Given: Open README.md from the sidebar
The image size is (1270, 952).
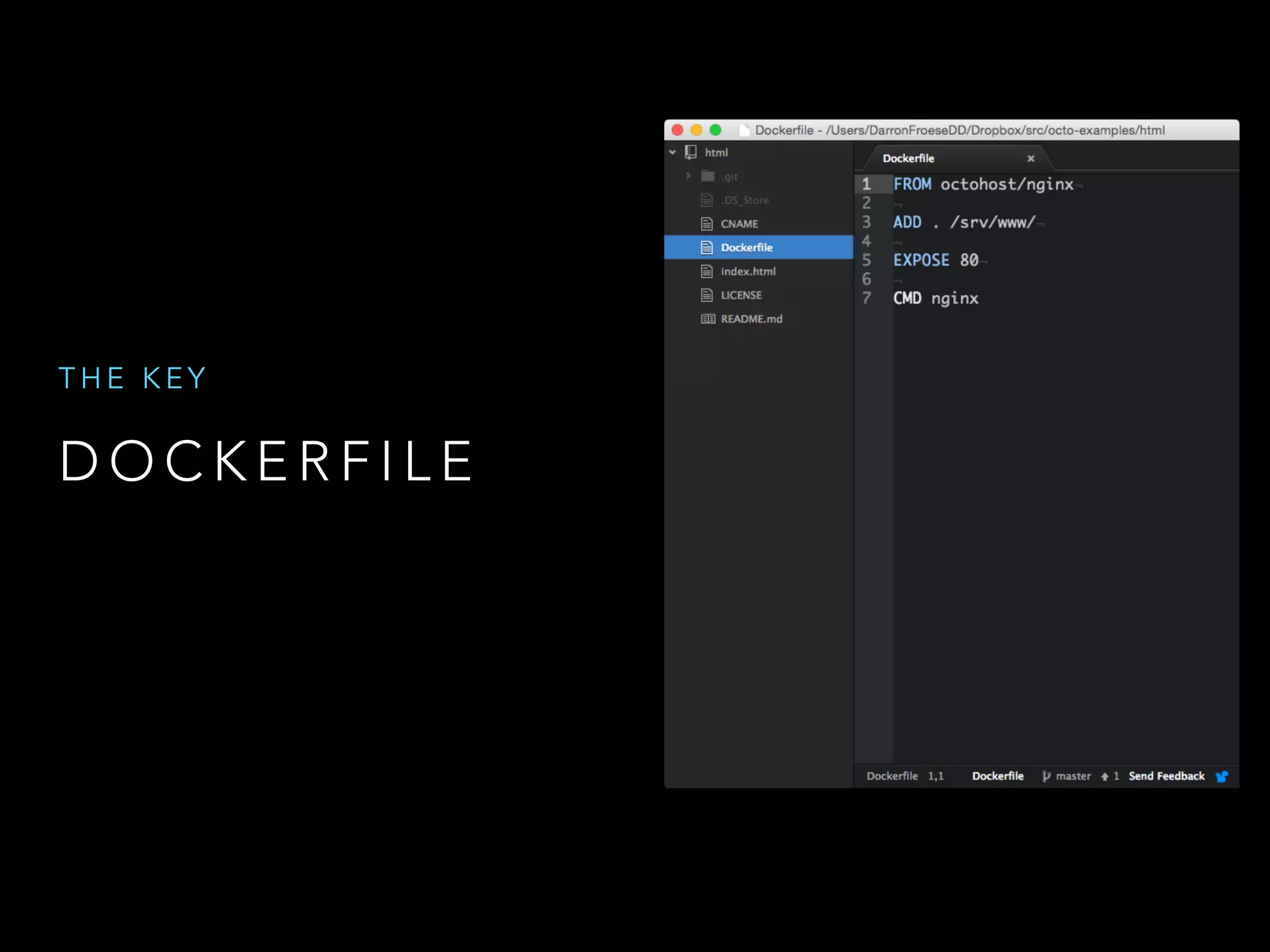Looking at the screenshot, I should 752,319.
